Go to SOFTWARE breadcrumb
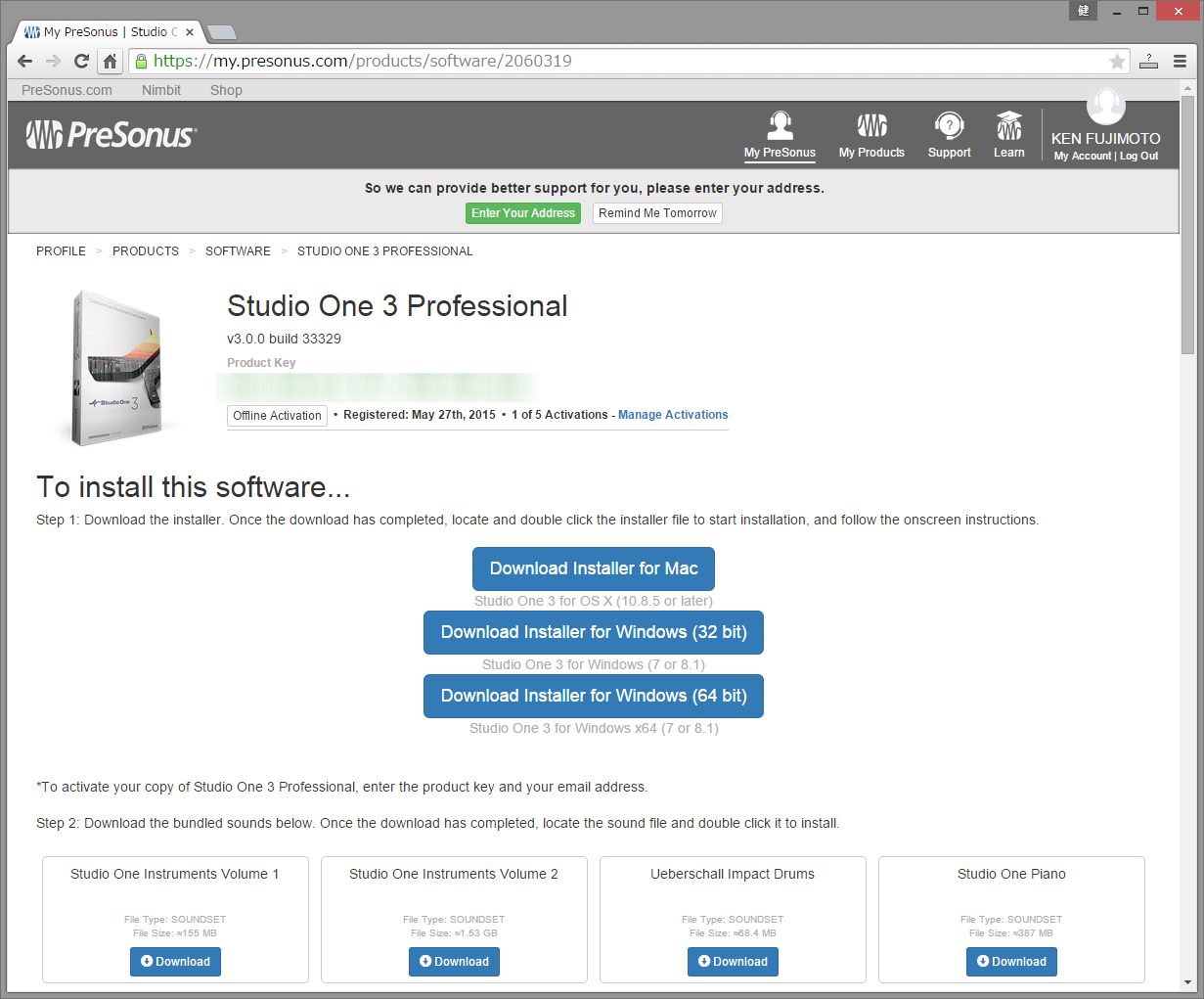The width and height of the screenshot is (1204, 999). pos(238,251)
